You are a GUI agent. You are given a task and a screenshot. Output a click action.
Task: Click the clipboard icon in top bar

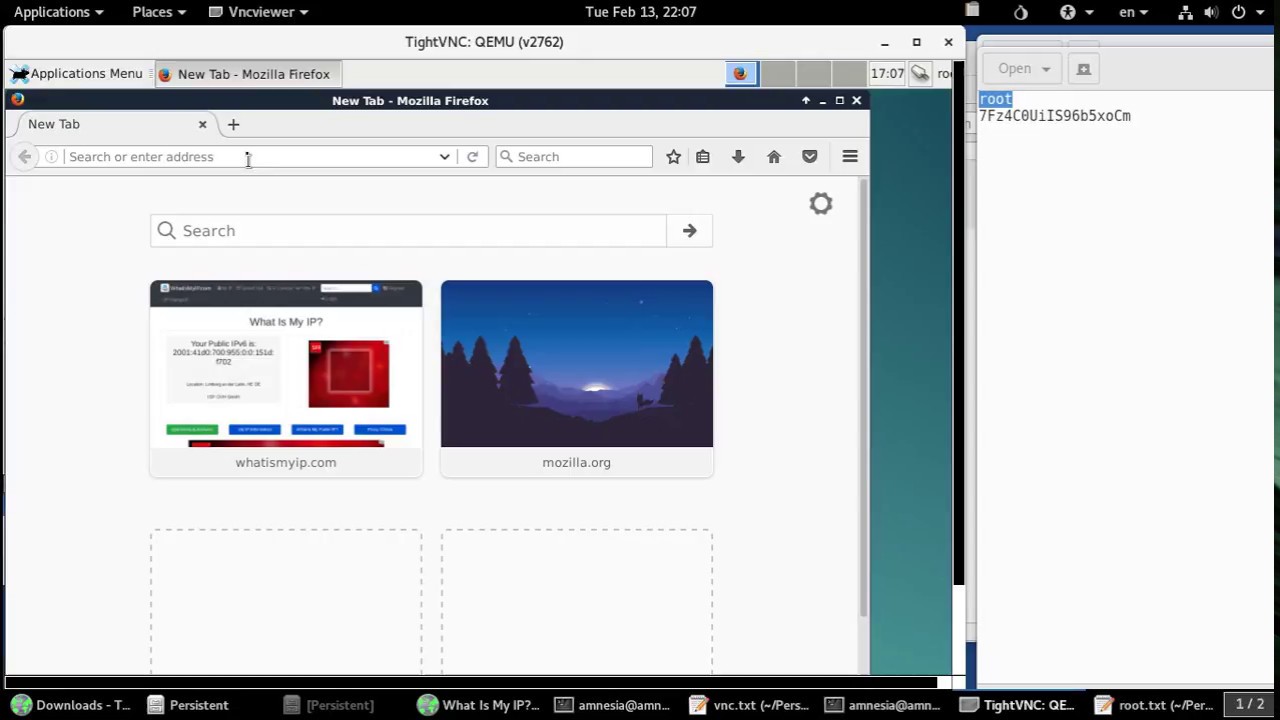tap(972, 10)
